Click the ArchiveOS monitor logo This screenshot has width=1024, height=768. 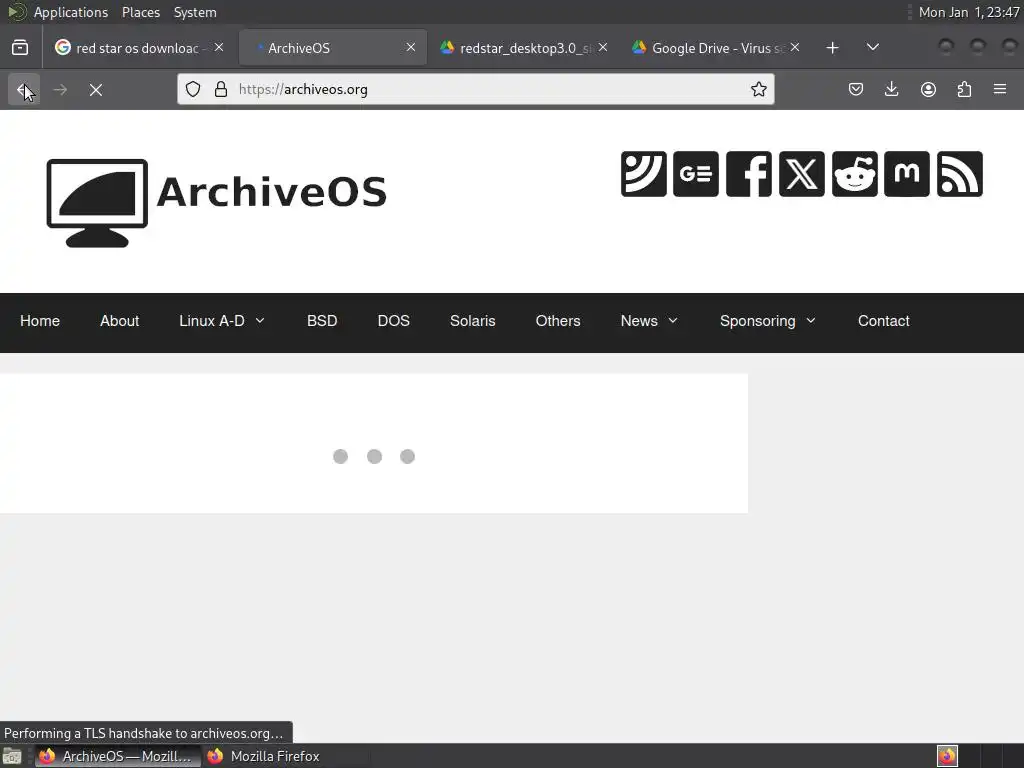97,202
